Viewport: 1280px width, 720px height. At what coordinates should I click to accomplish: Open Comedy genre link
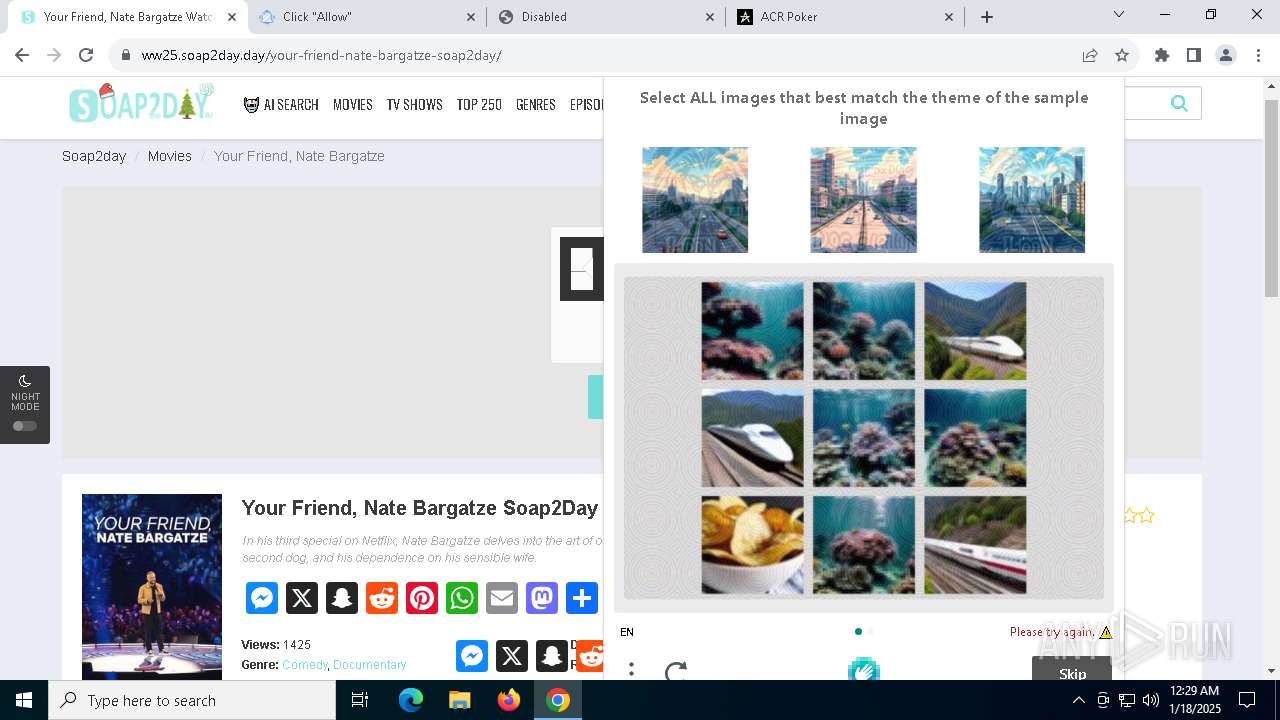tap(305, 665)
